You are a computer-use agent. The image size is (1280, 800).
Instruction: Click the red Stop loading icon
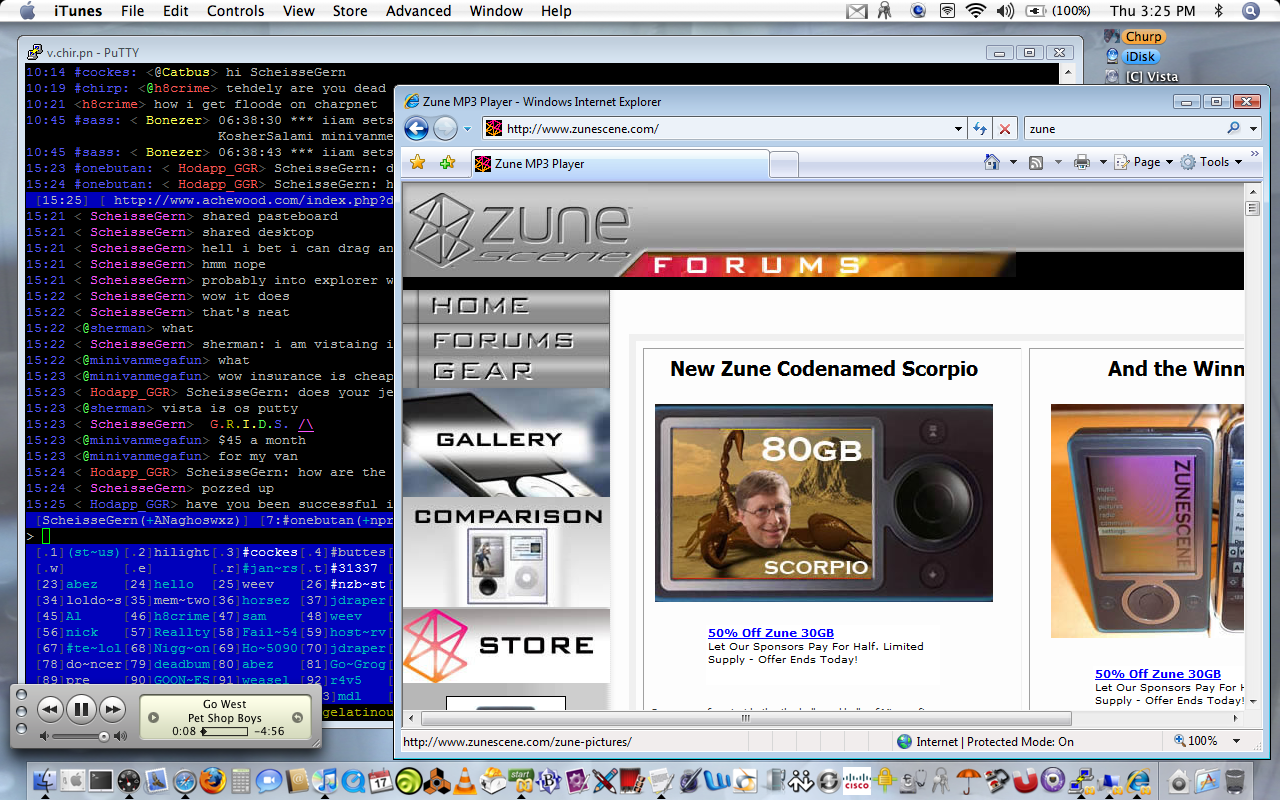click(1005, 129)
